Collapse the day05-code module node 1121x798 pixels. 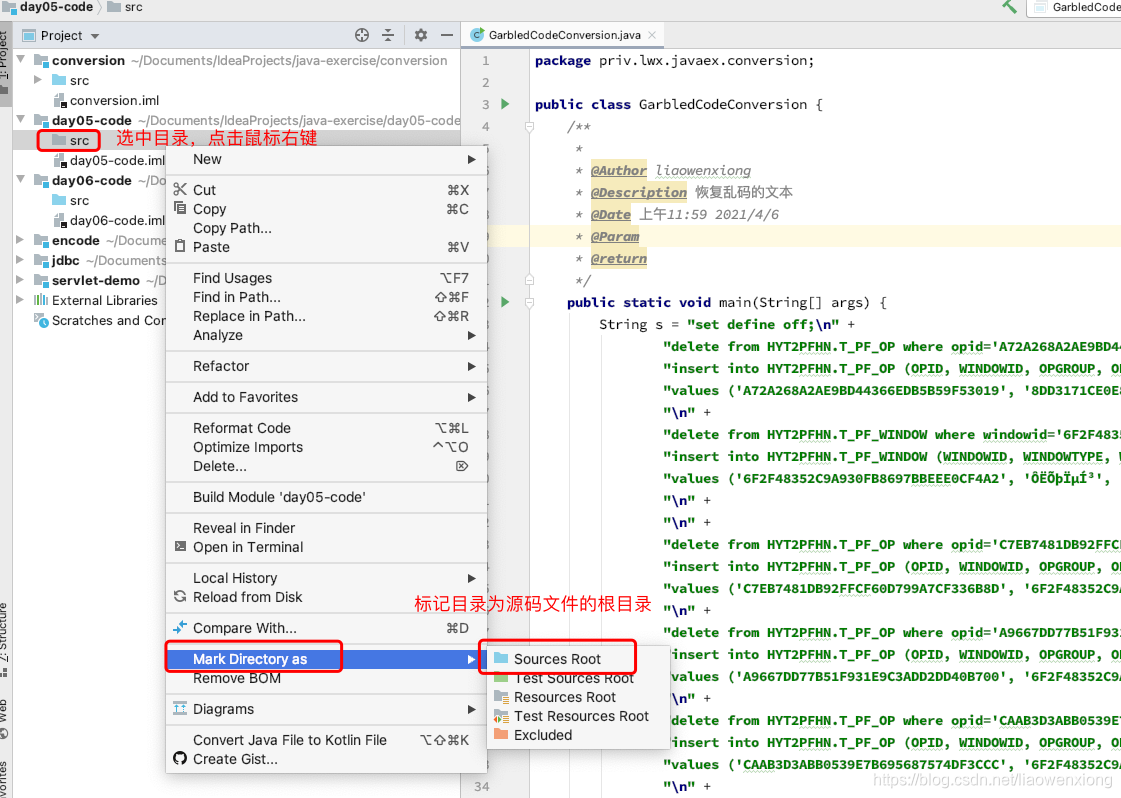pos(21,120)
